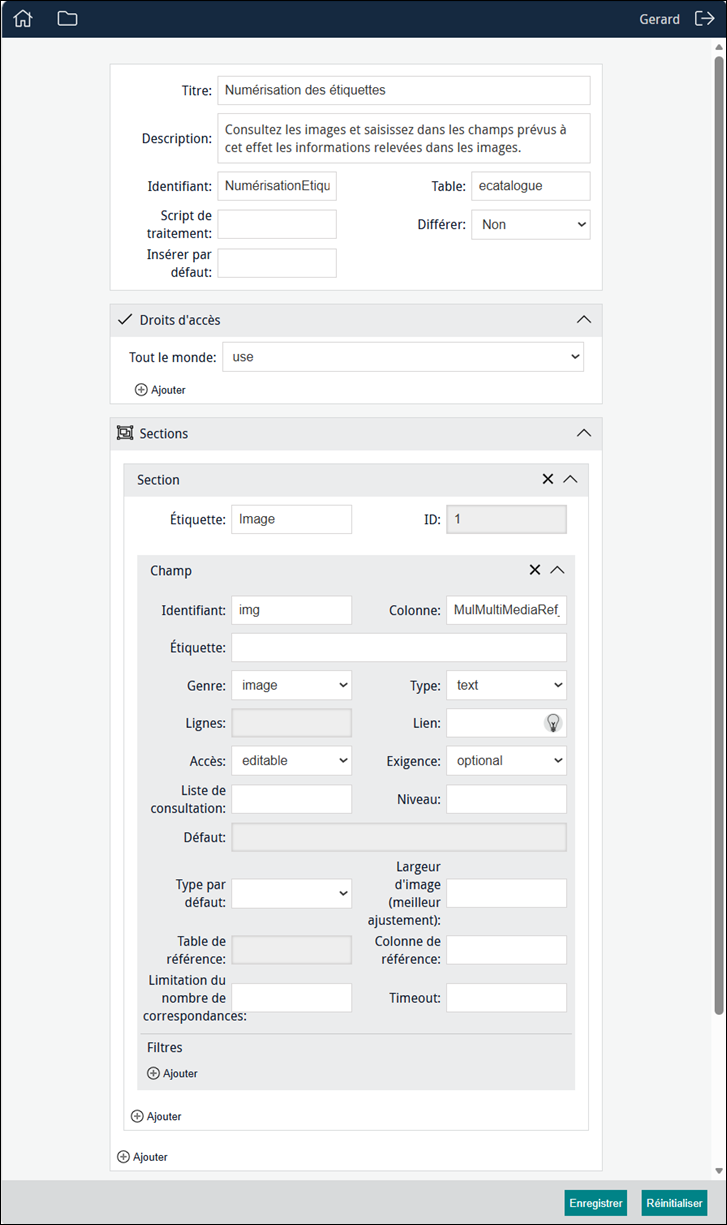Open the Exigence dropdown
The width and height of the screenshot is (727, 1225).
[506, 761]
